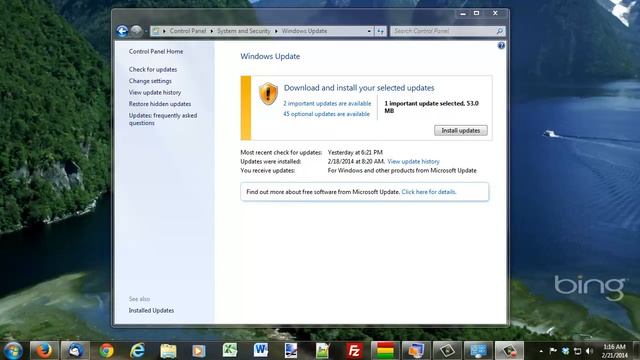Click the yellow warning shield icon
Image resolution: width=640 pixels, height=360 pixels.
click(x=268, y=93)
